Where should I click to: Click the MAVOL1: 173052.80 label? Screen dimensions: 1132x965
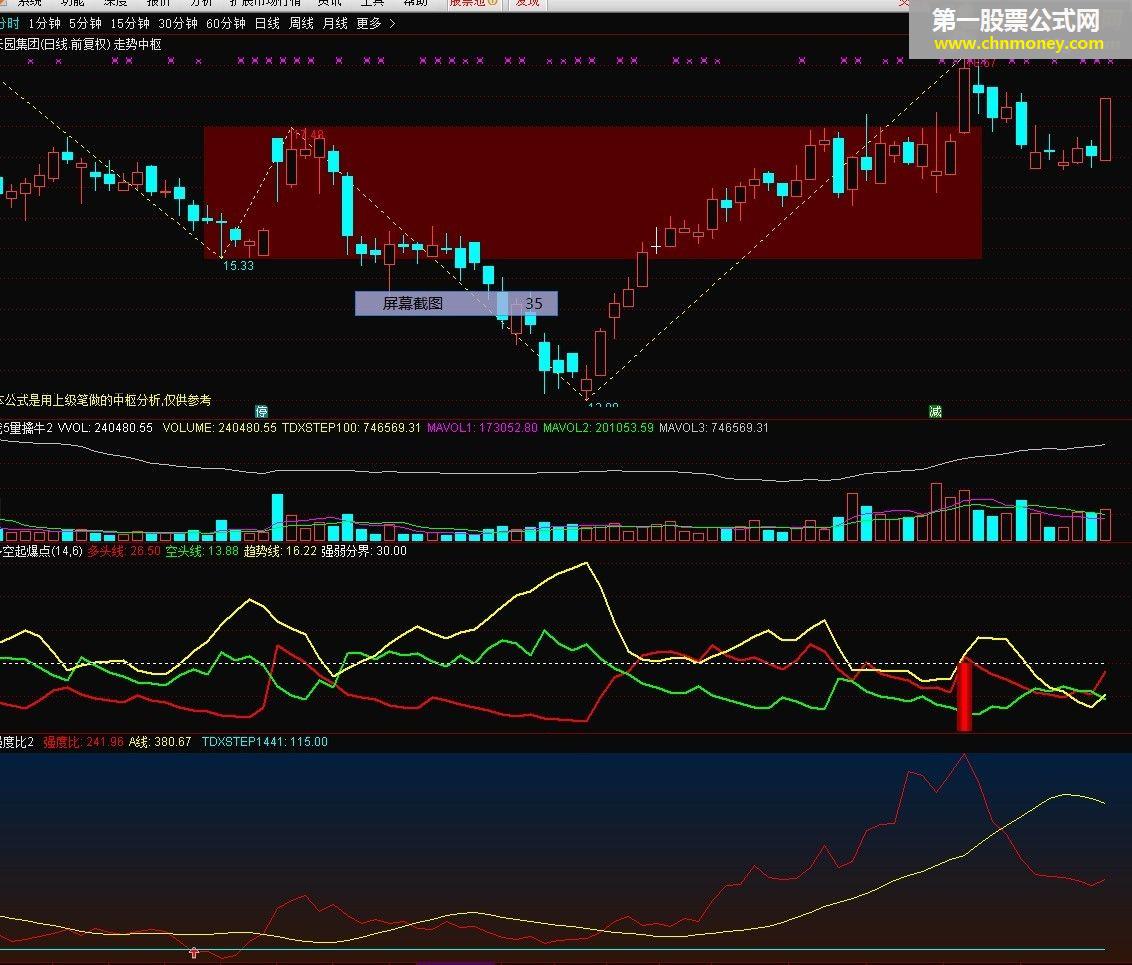482,428
